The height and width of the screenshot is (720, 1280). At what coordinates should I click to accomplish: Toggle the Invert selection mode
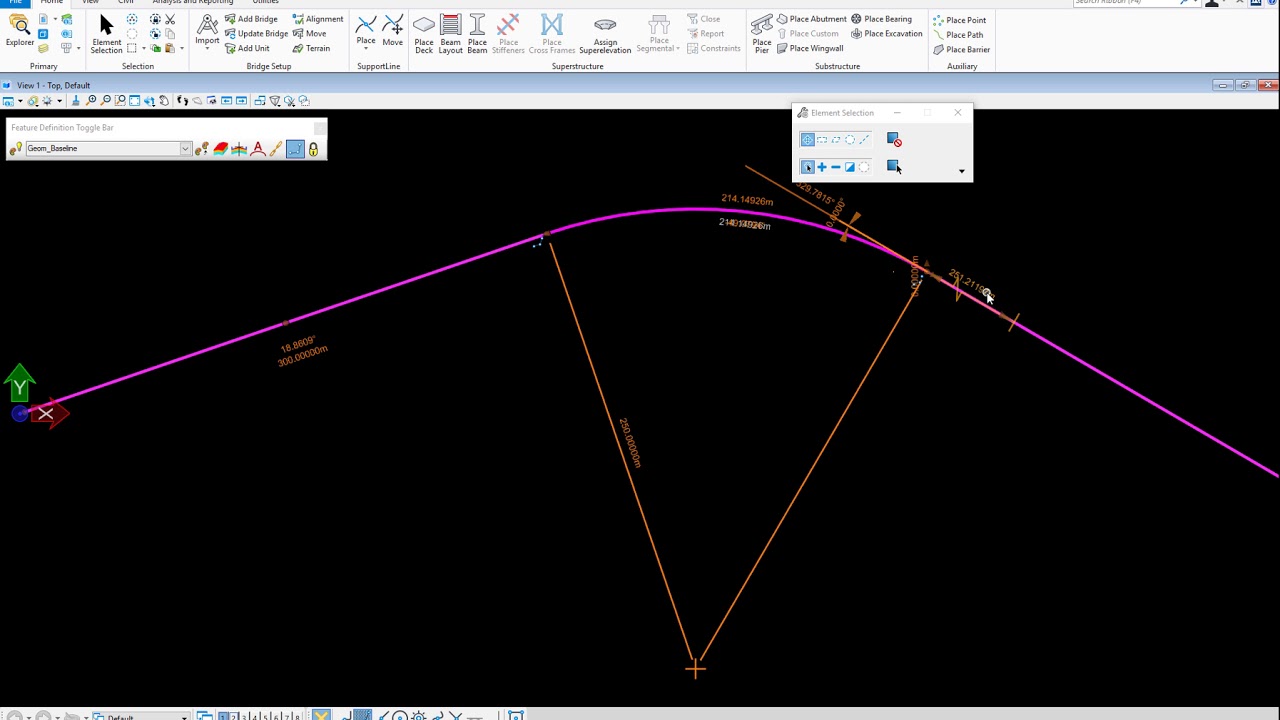[849, 167]
